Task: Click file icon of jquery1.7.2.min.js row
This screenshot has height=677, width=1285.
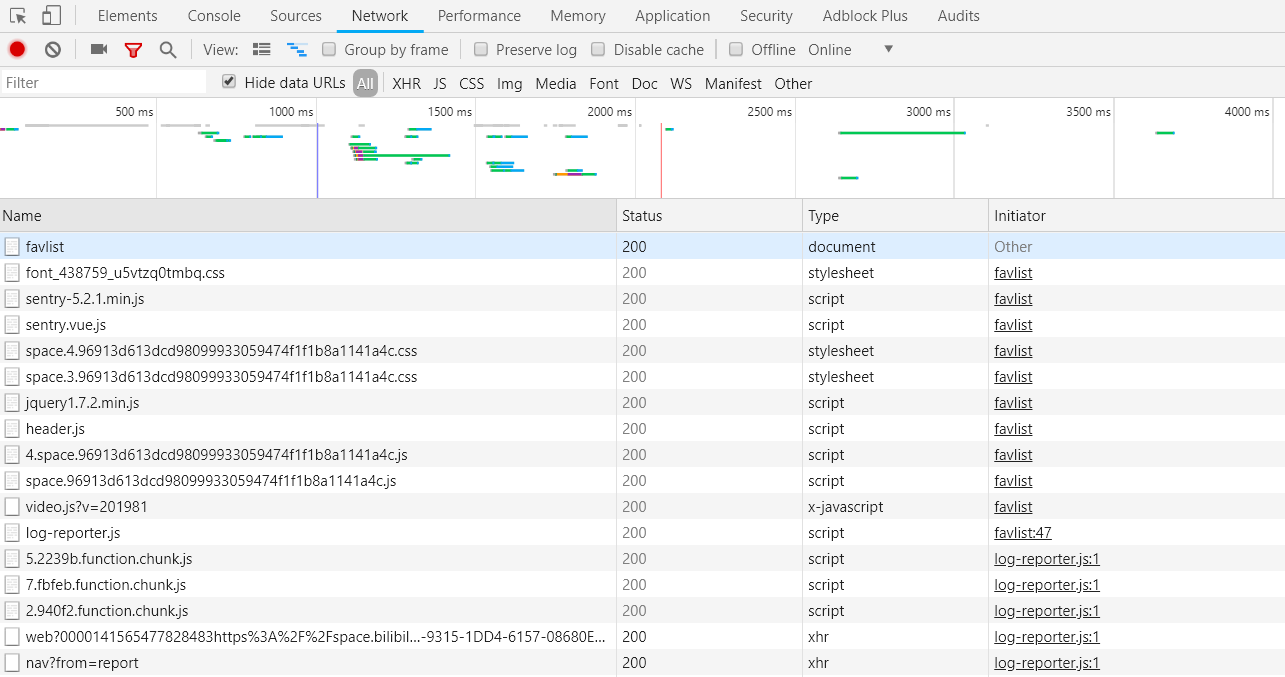Action: point(12,402)
